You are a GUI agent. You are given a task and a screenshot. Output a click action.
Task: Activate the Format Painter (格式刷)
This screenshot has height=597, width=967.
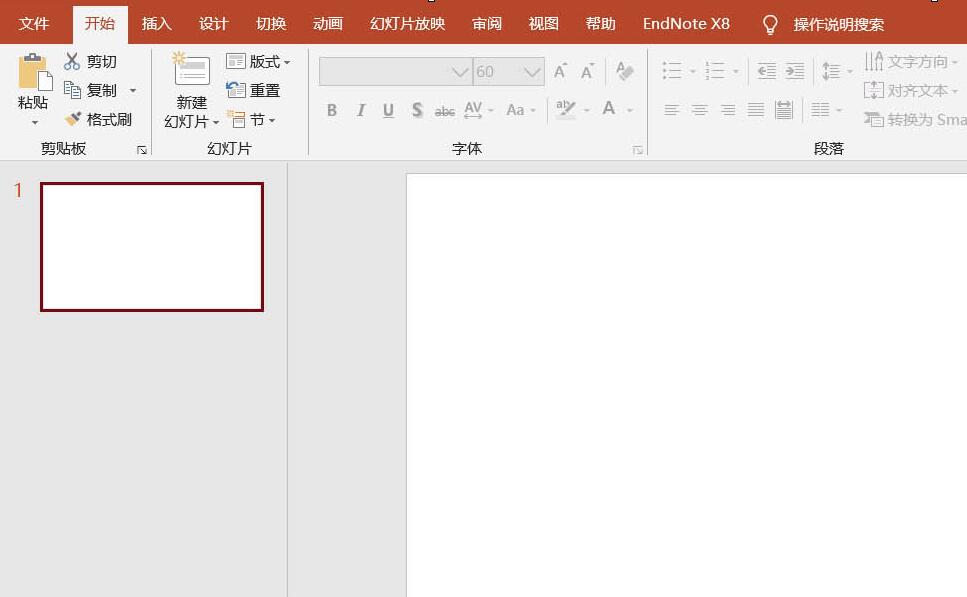click(97, 118)
